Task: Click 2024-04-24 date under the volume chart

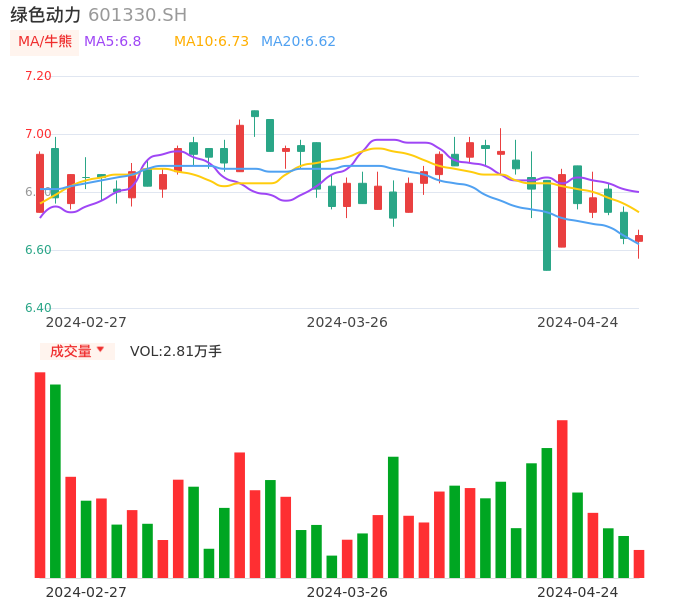Action: [577, 592]
